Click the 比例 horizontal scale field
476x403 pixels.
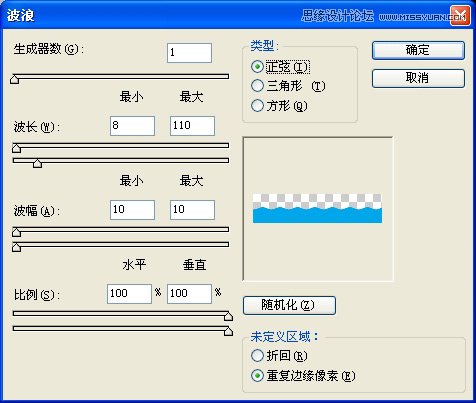pos(129,294)
